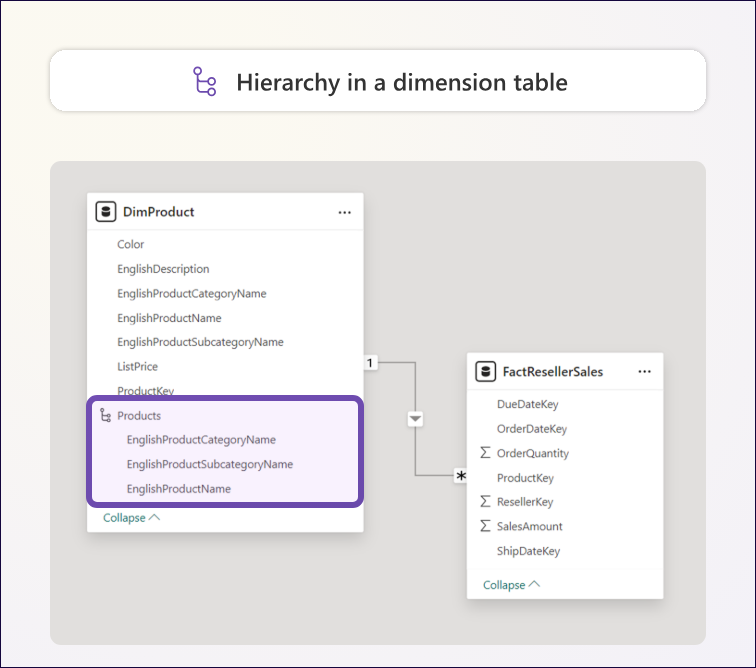
Task: Select EnglishProductSubcategoryName inside Products hierarchy
Action: coord(209,464)
